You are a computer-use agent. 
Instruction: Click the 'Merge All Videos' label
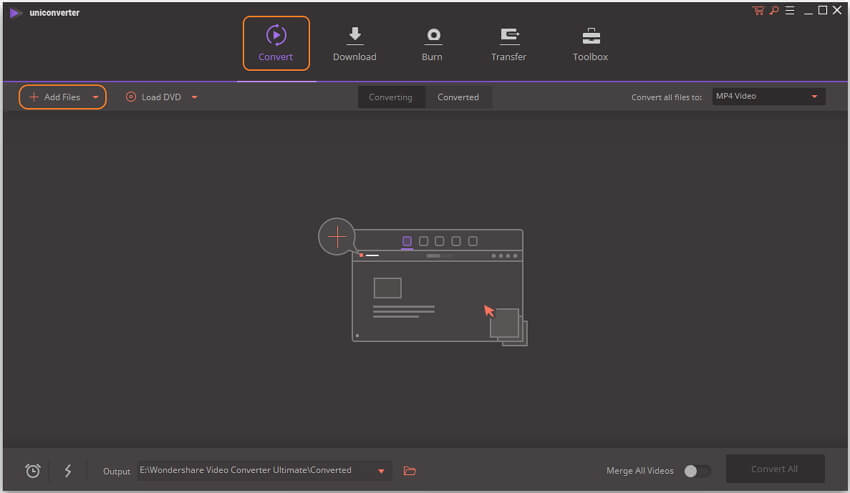640,471
